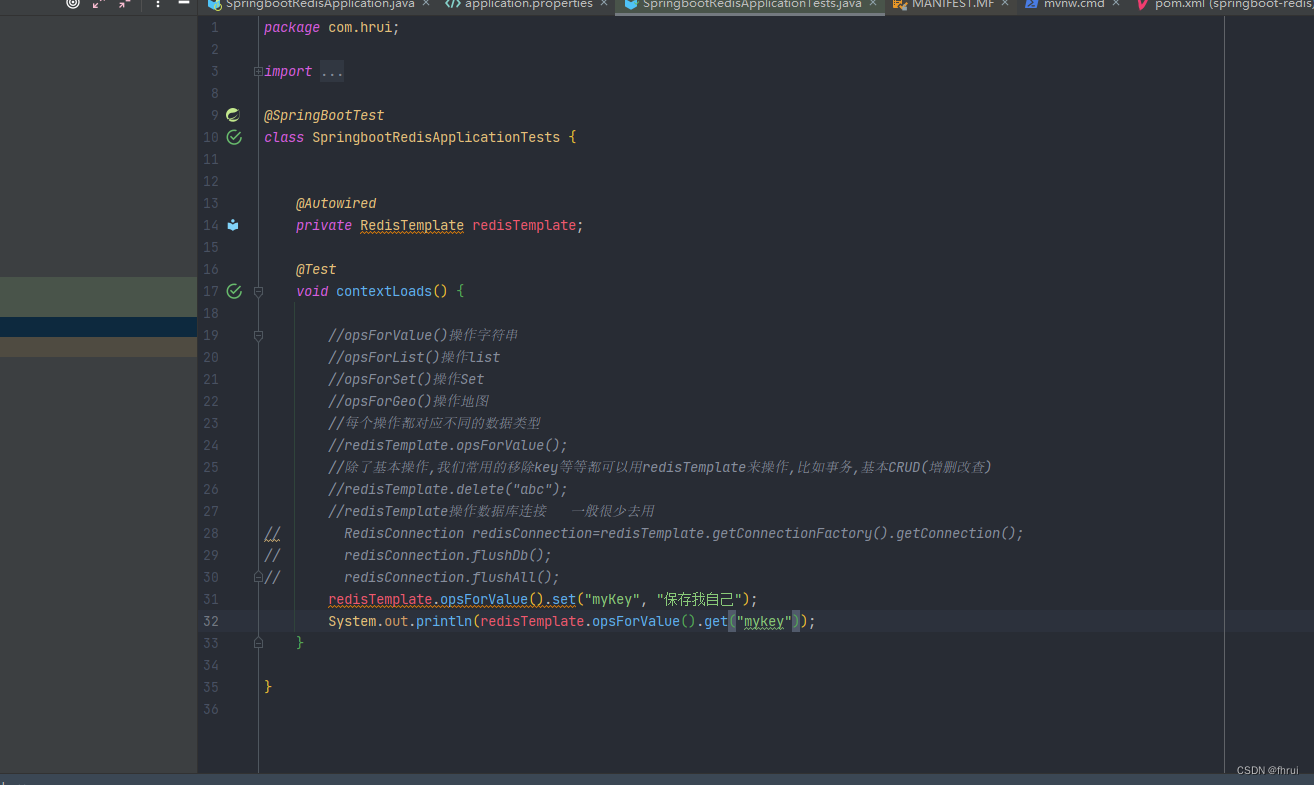Run contextLoads via the gutter icon on line 17
Screen dimensions: 1314x785
coord(233,291)
